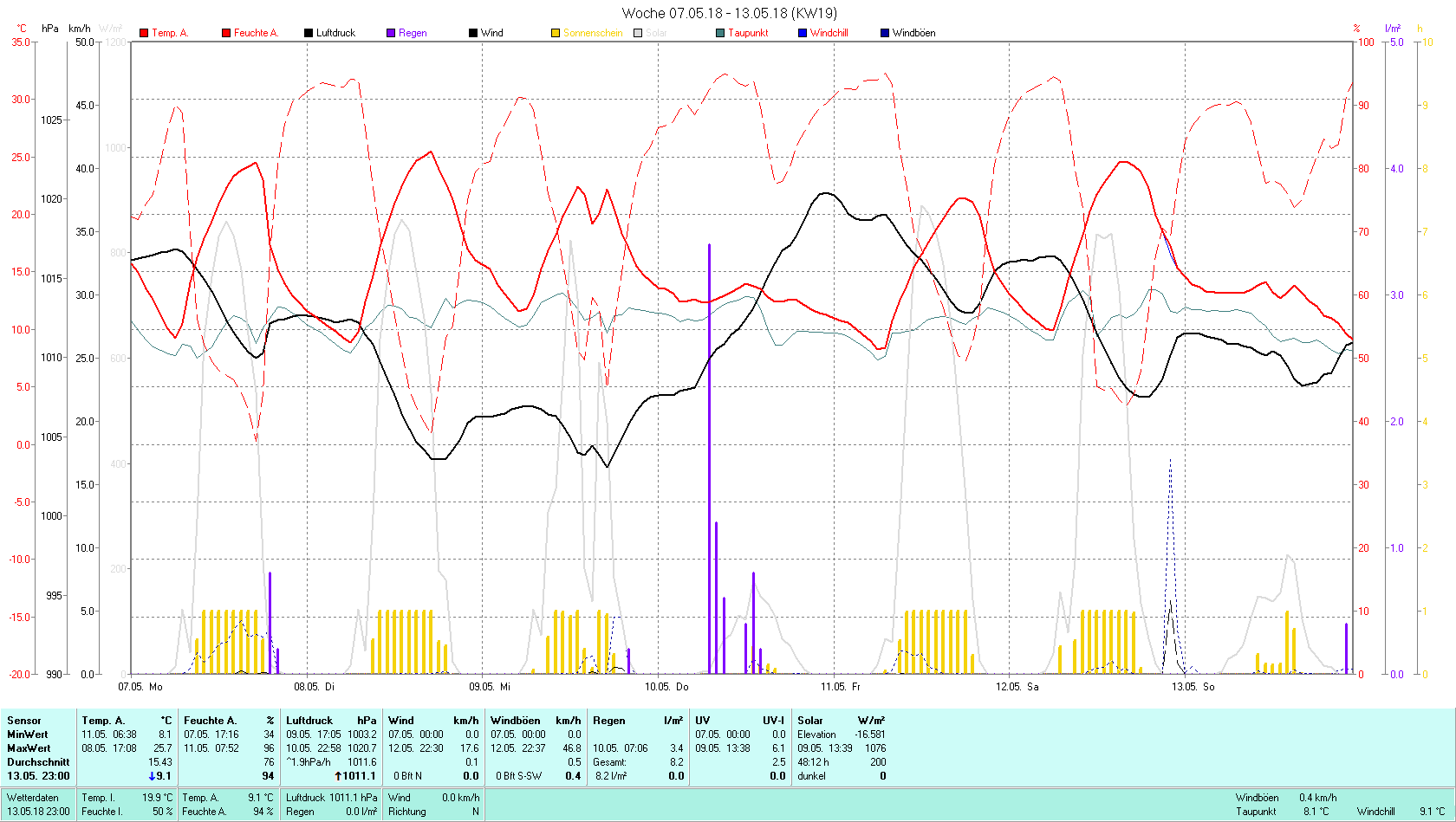
Task: Click the average temperature value 15.43
Action: click(160, 762)
